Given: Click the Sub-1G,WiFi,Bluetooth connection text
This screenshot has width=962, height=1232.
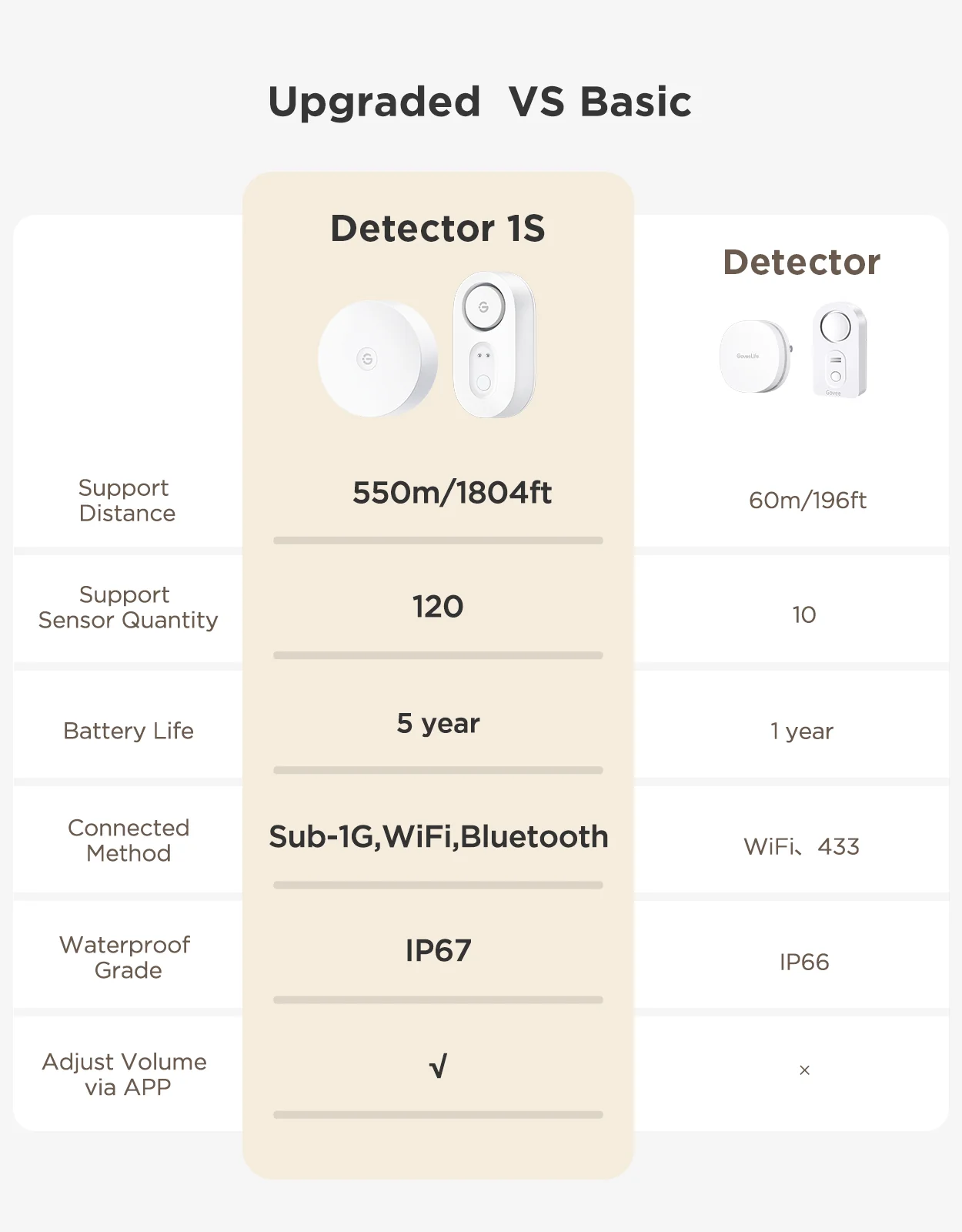Looking at the screenshot, I should (x=439, y=837).
